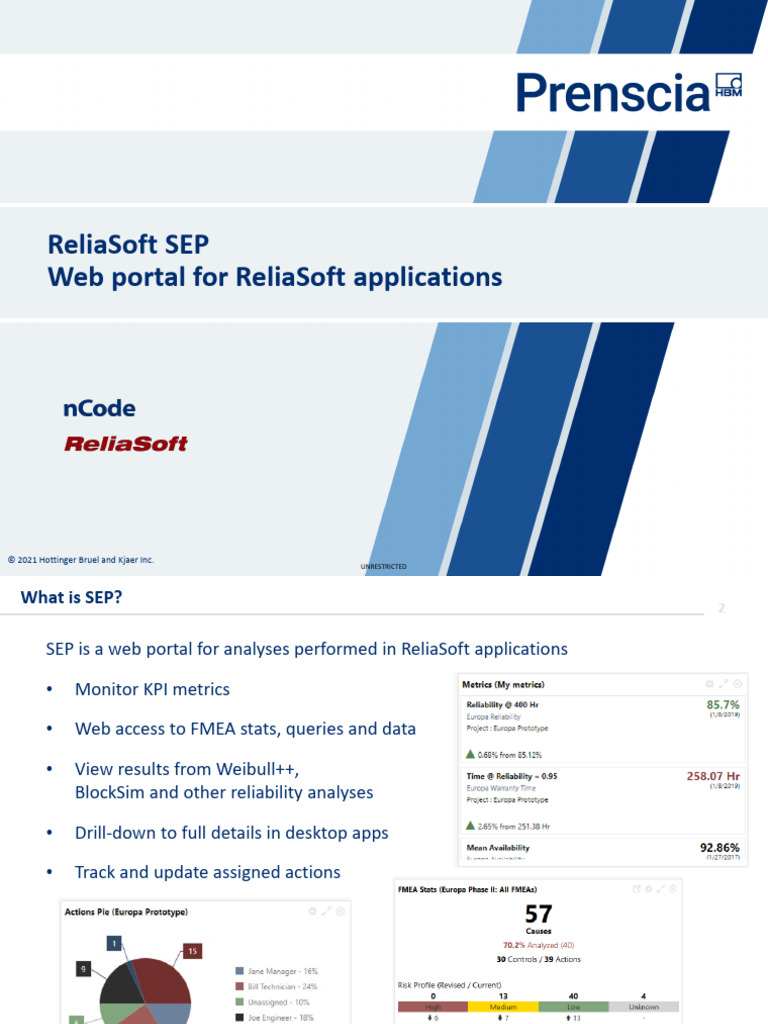Screen dimensions: 768x1024
Task: Click the dark red pie slice
Action: click(162, 980)
